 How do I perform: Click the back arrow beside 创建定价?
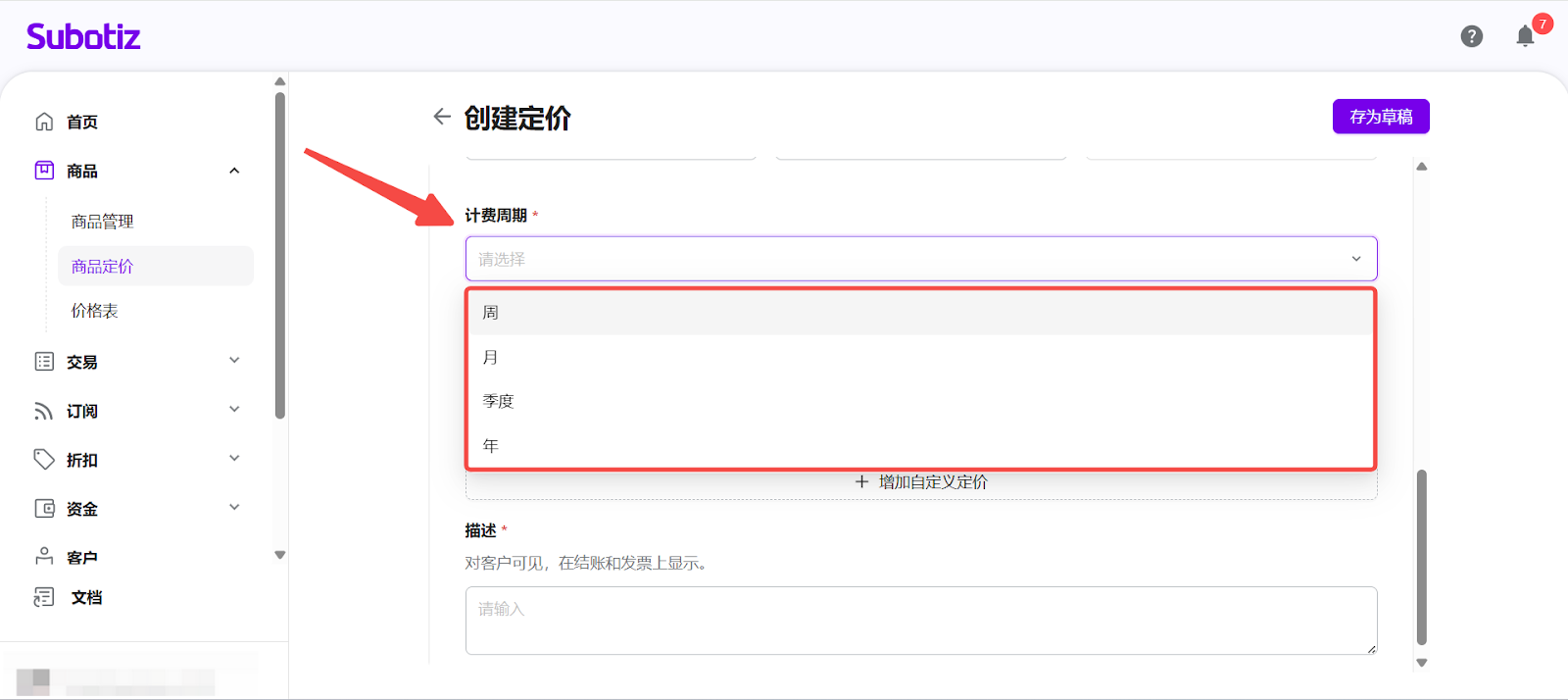point(442,117)
